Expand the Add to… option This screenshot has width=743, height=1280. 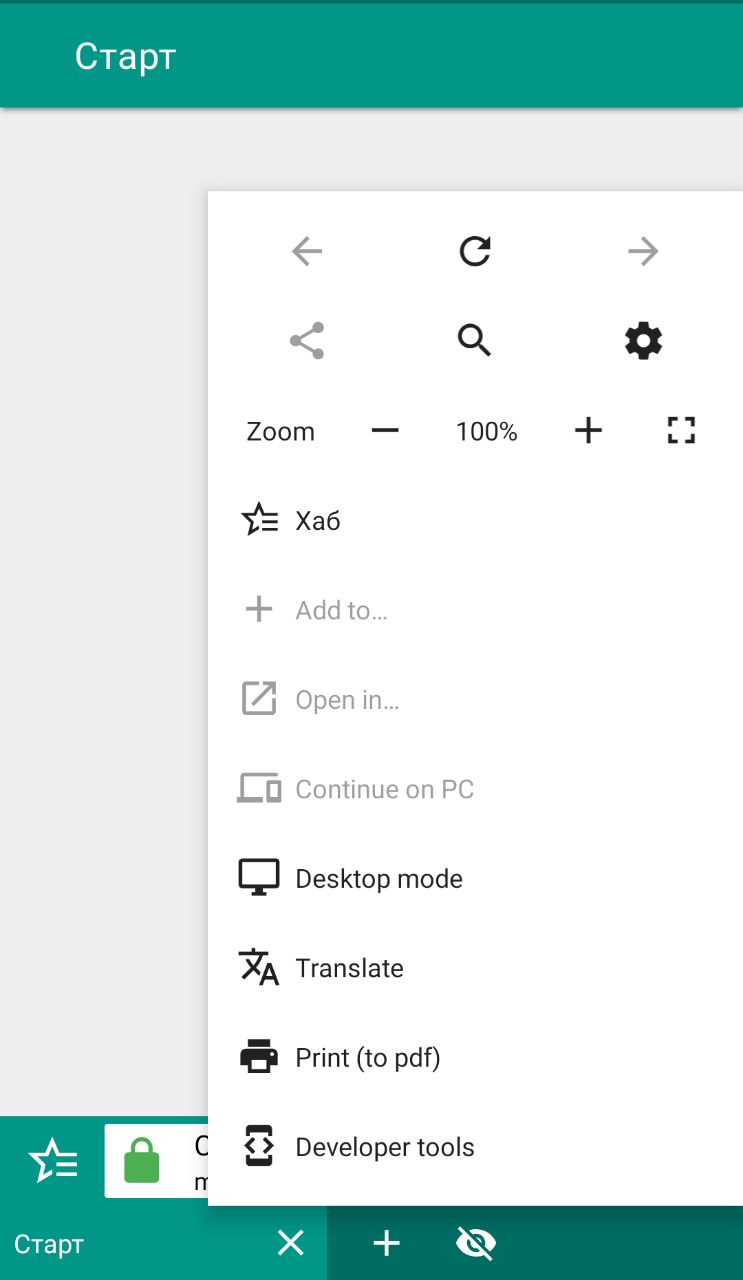pos(475,610)
